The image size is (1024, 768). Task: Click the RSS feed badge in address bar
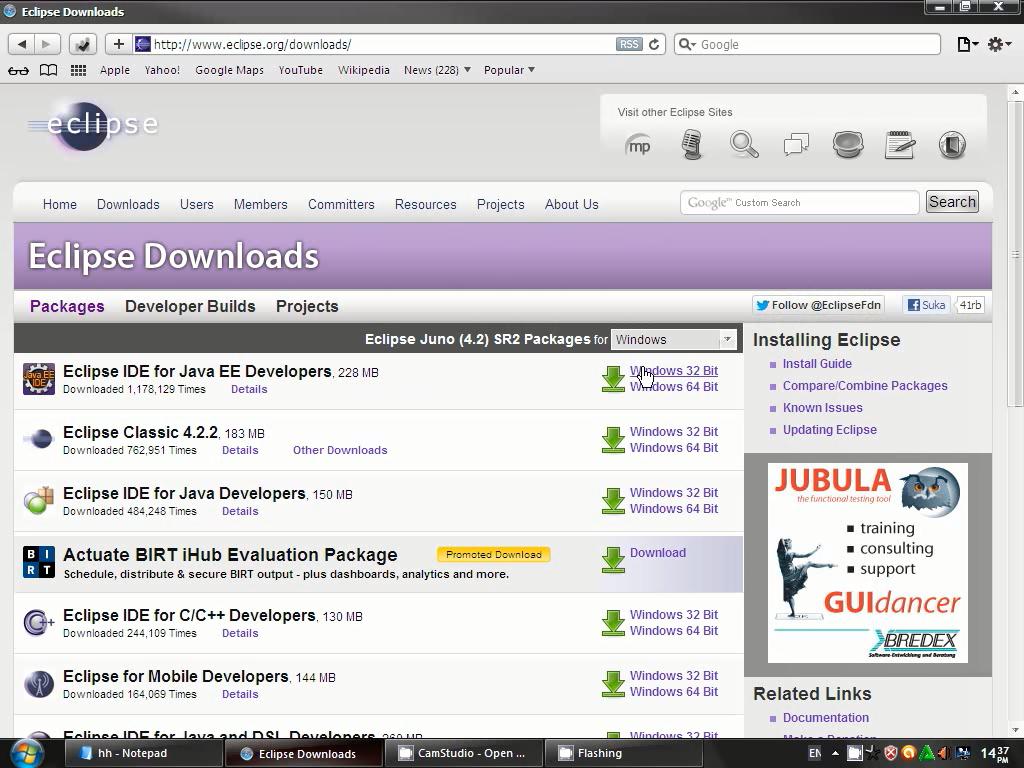coord(629,44)
